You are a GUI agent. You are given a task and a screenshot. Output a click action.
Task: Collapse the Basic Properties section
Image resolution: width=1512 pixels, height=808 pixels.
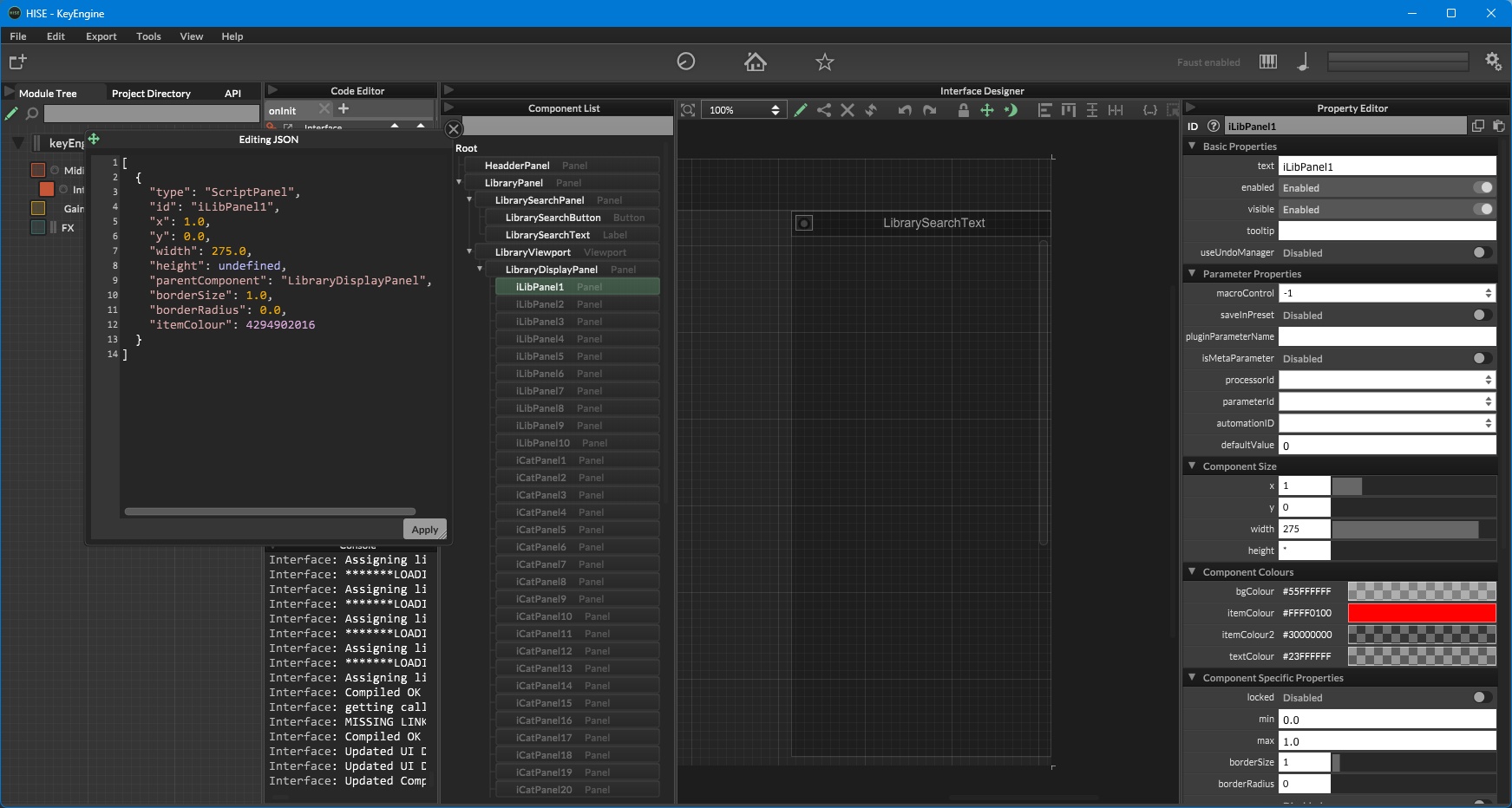coord(1192,147)
